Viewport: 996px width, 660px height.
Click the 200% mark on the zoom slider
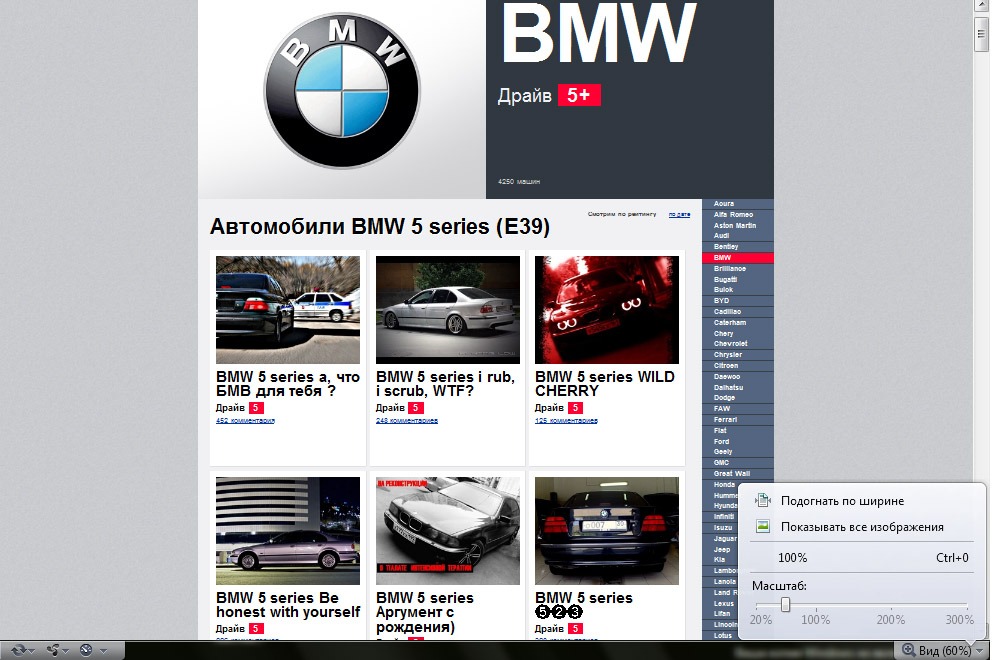[891, 619]
